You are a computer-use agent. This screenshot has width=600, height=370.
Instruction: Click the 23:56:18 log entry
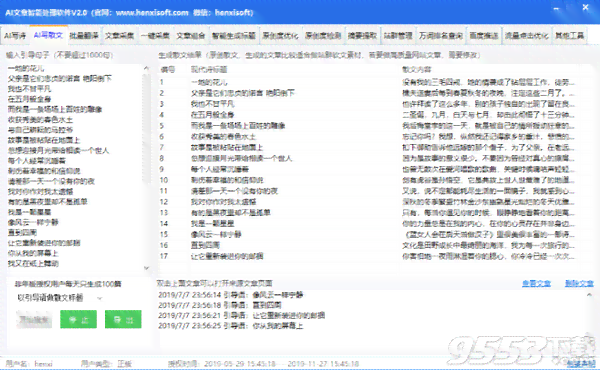tap(220, 305)
